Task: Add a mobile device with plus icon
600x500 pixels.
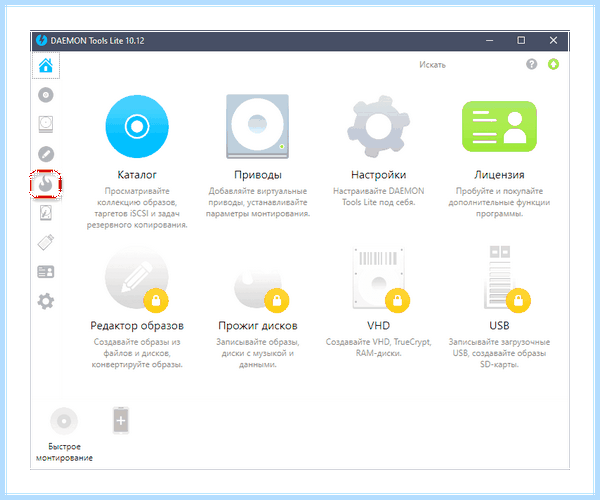Action: [x=121, y=421]
